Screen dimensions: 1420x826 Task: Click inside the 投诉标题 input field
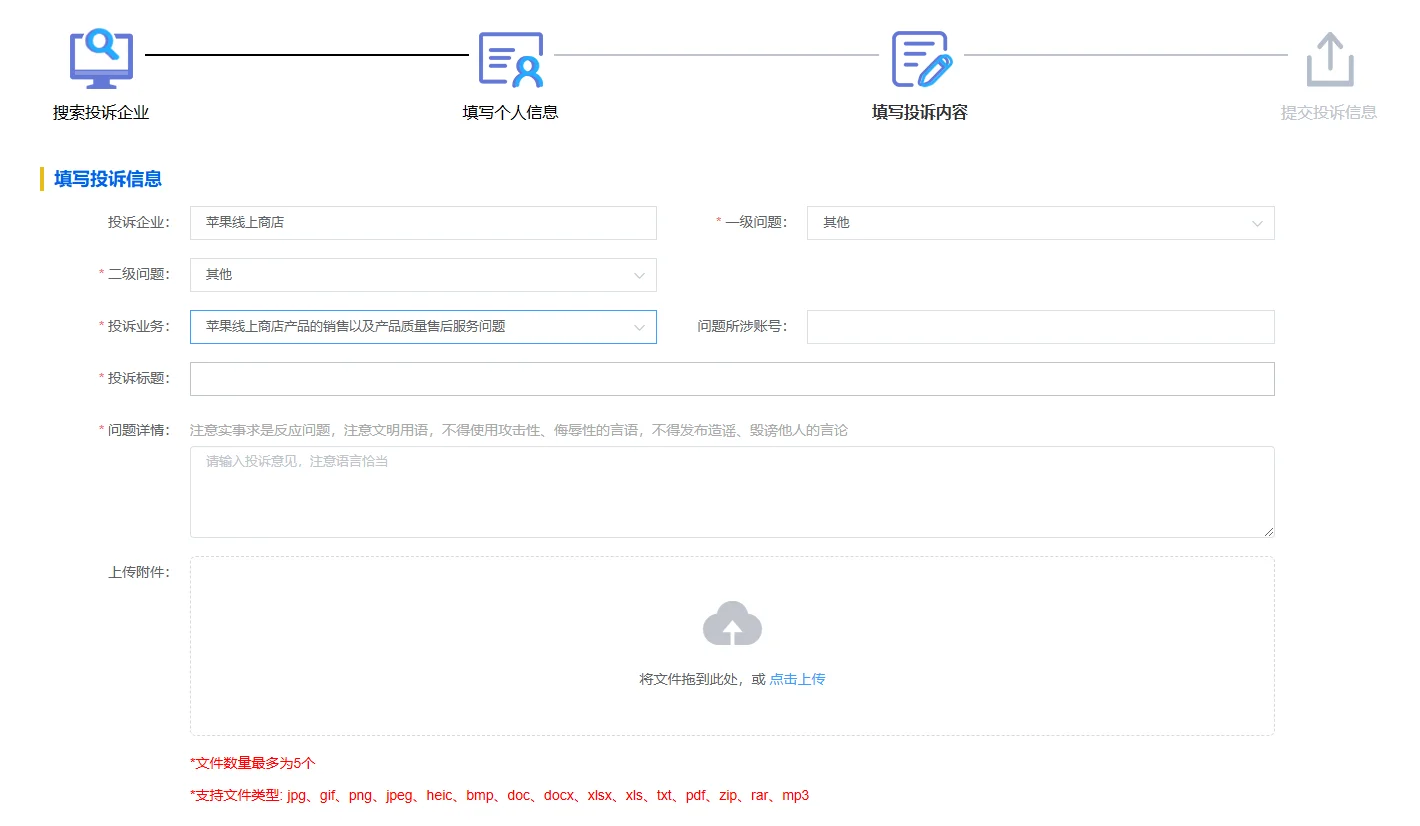(x=732, y=378)
